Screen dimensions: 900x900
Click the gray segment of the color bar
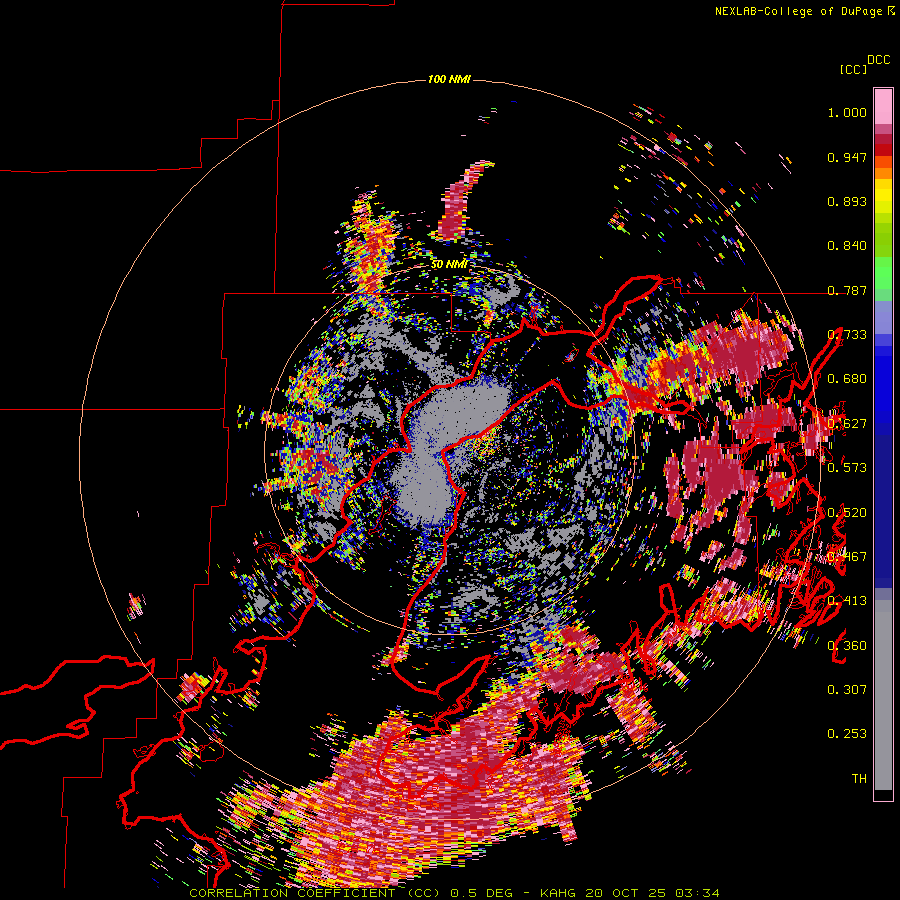883,695
